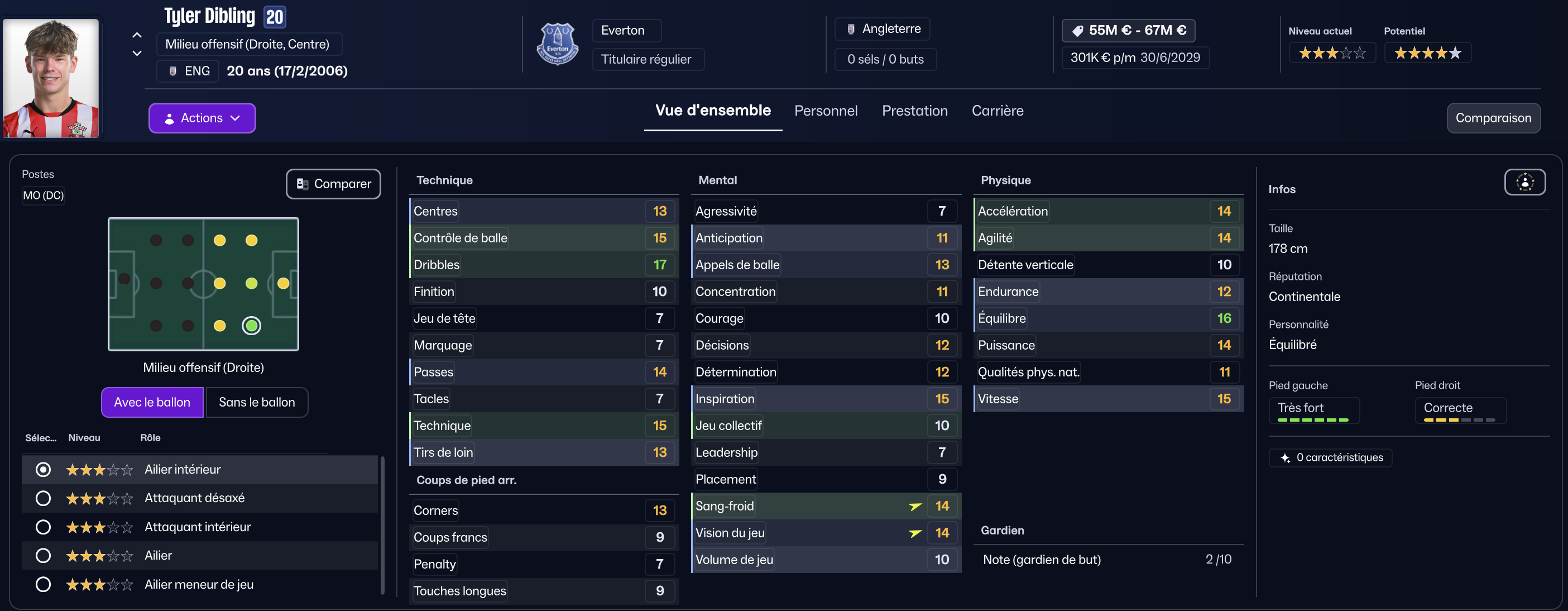Open the Personnel tab

(x=826, y=111)
